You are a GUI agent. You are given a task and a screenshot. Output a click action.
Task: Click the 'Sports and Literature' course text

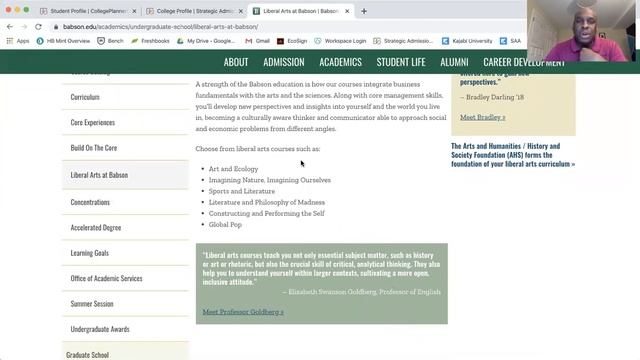click(x=242, y=191)
